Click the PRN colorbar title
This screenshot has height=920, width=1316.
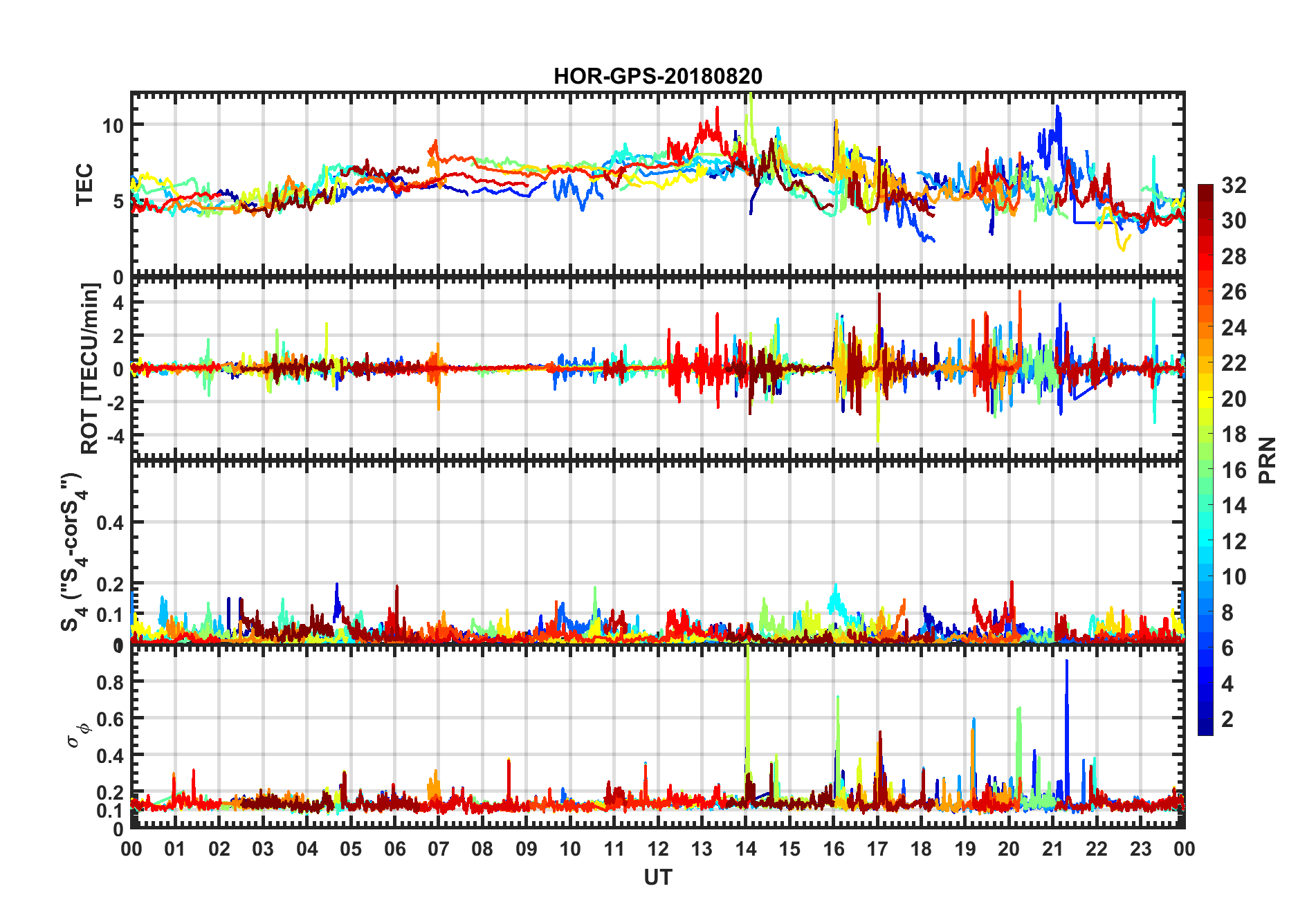(1268, 460)
